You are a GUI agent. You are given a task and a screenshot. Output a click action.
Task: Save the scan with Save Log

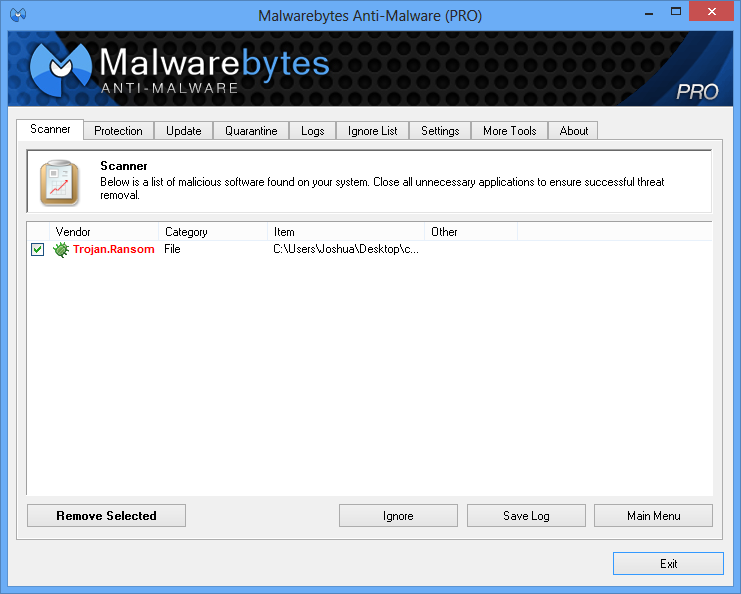point(526,516)
